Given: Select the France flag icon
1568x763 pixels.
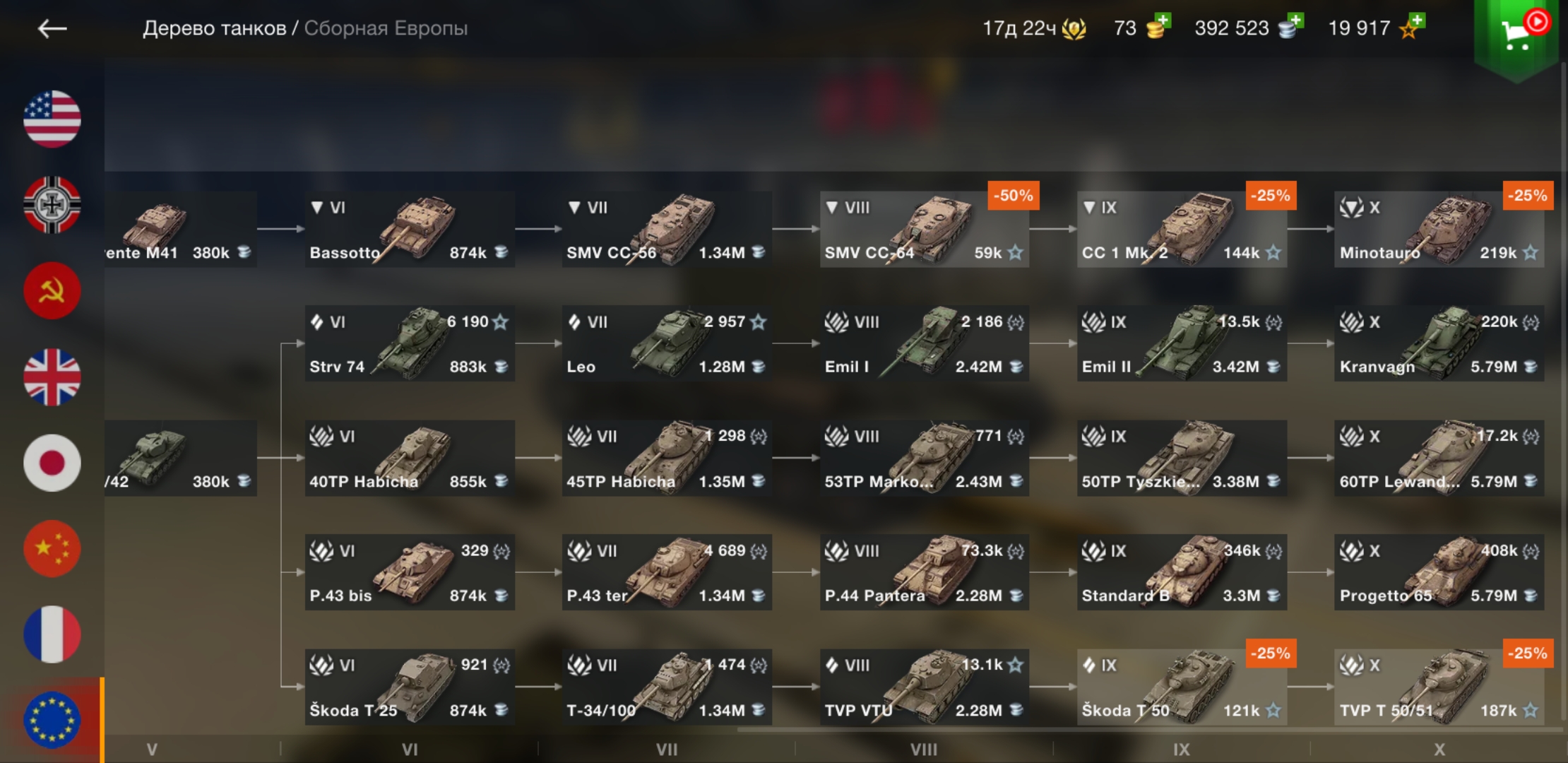Looking at the screenshot, I should (x=52, y=634).
